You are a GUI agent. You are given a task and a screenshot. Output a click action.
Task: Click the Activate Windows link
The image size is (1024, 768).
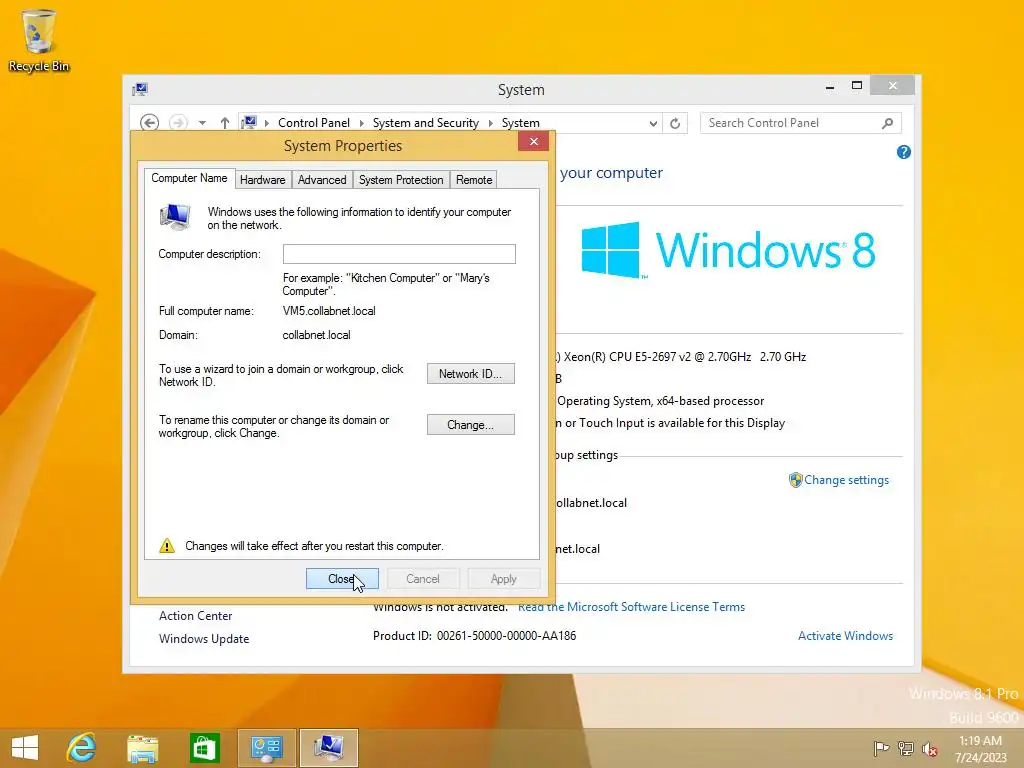[x=845, y=635]
